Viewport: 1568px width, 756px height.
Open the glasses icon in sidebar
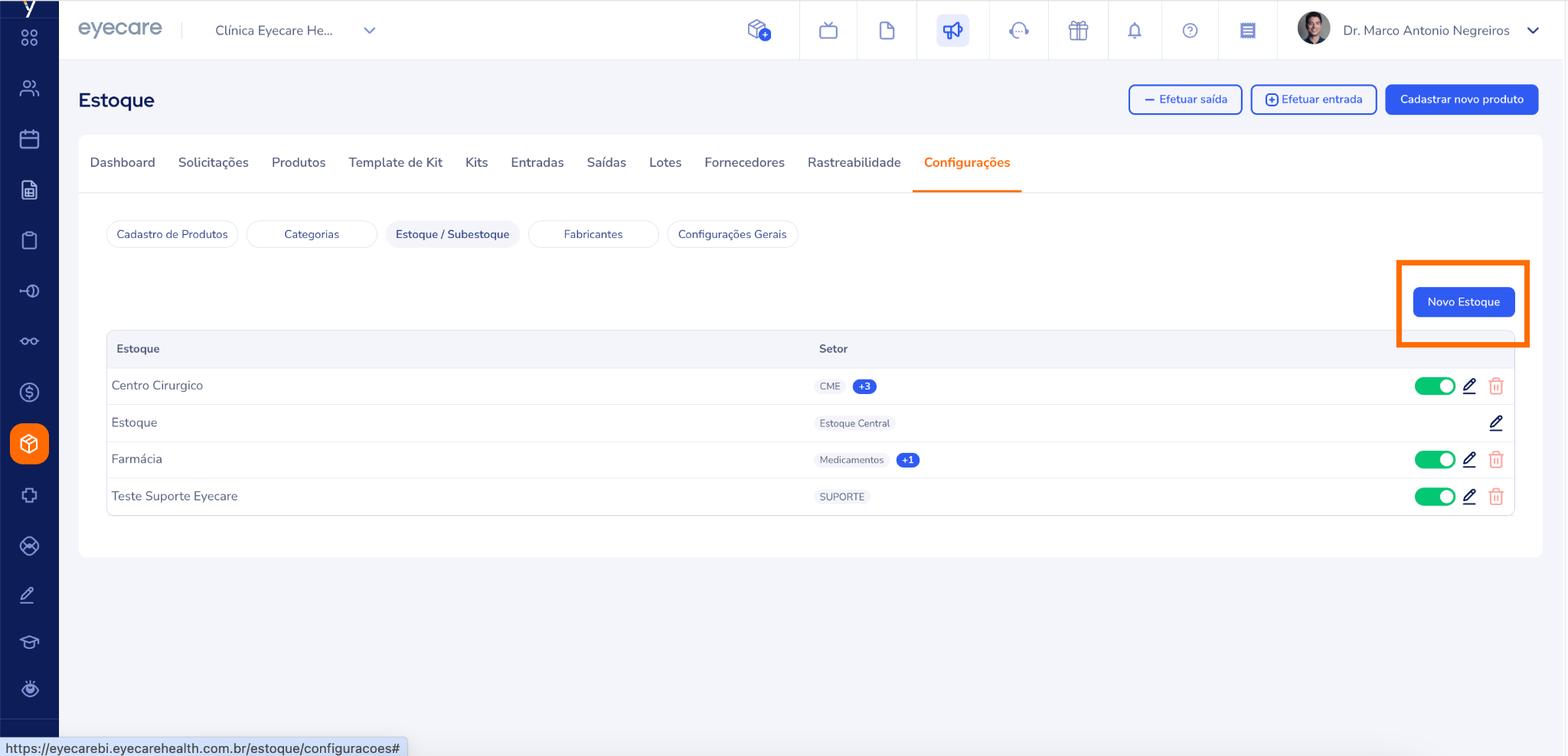pos(29,341)
